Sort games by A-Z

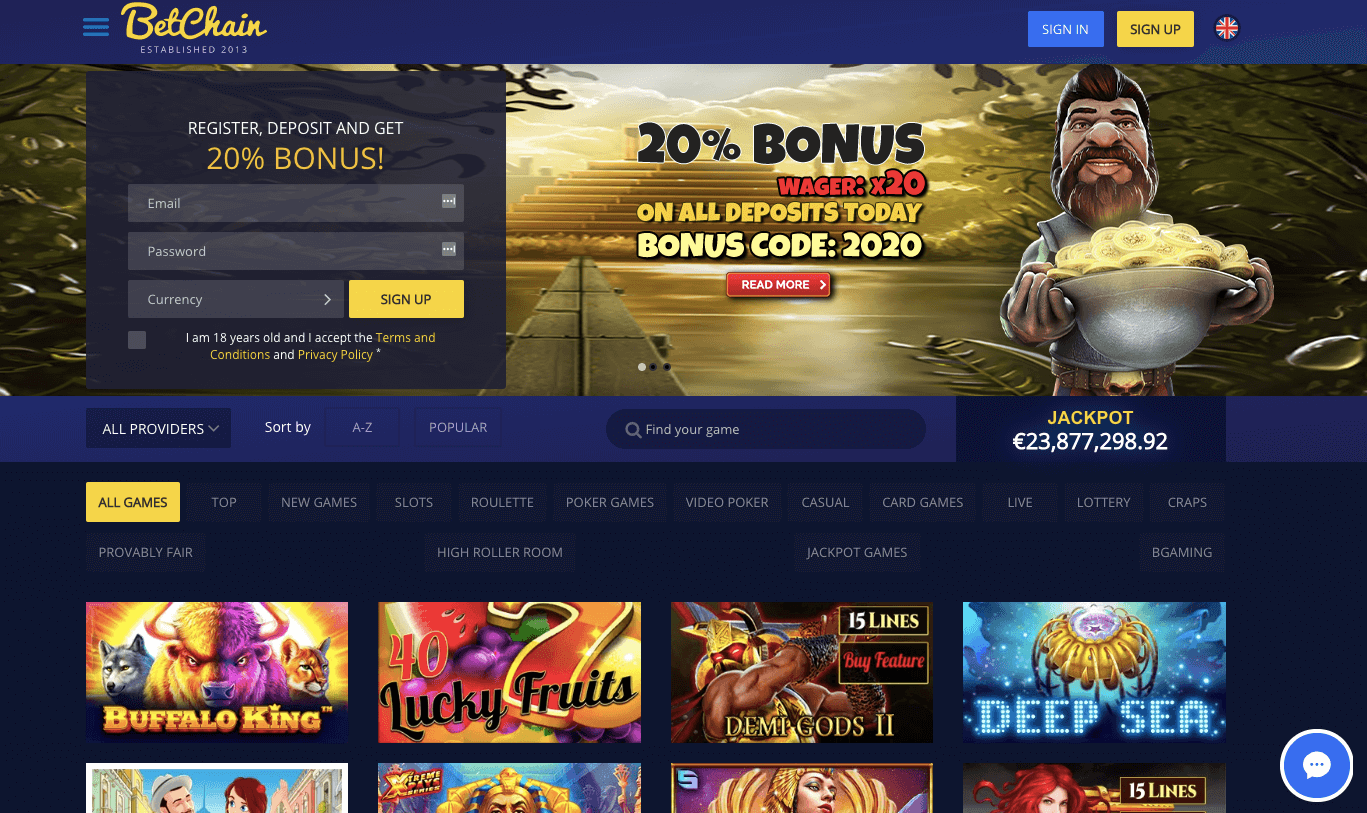(x=363, y=427)
